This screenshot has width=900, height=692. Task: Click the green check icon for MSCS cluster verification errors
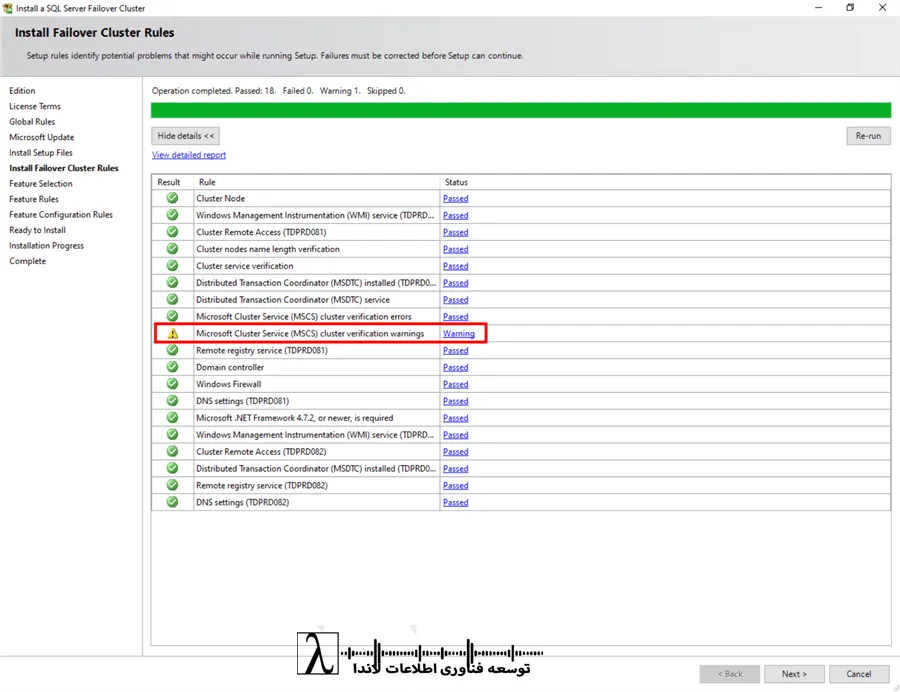[x=172, y=316]
